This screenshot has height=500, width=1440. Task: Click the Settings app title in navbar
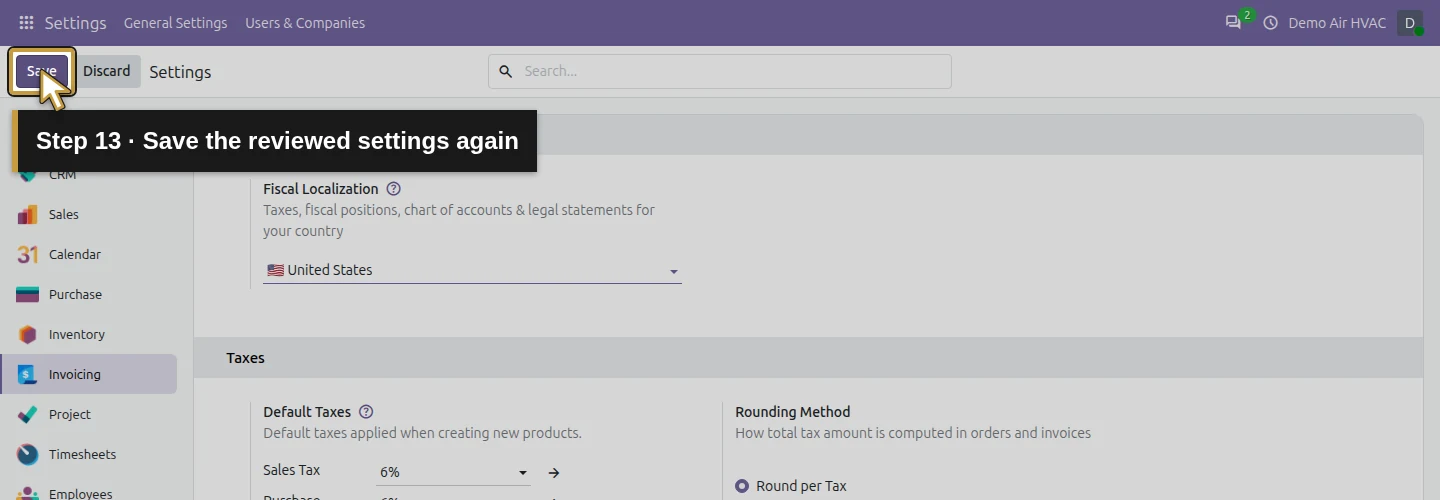tap(76, 22)
